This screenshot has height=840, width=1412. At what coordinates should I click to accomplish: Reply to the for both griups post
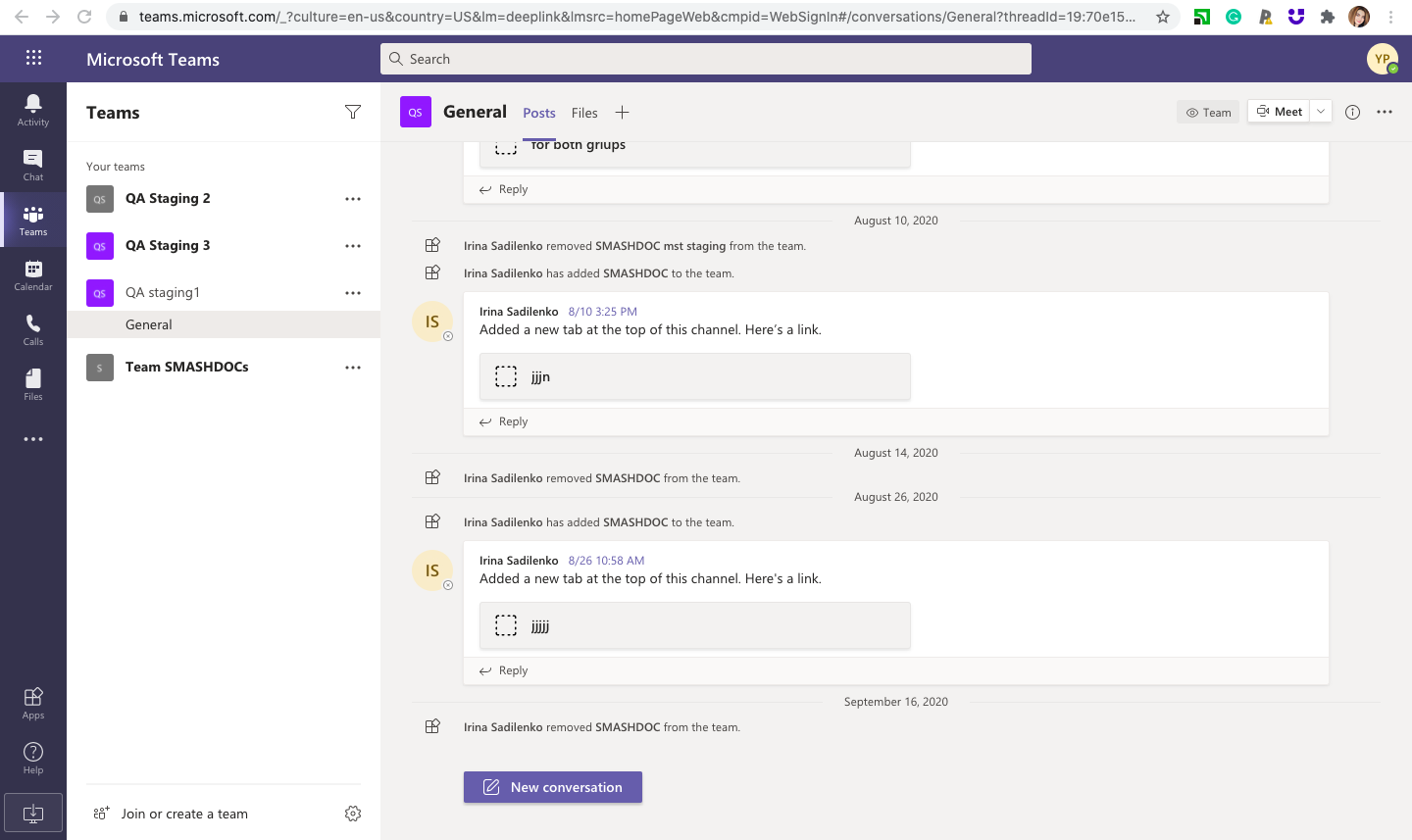click(504, 189)
